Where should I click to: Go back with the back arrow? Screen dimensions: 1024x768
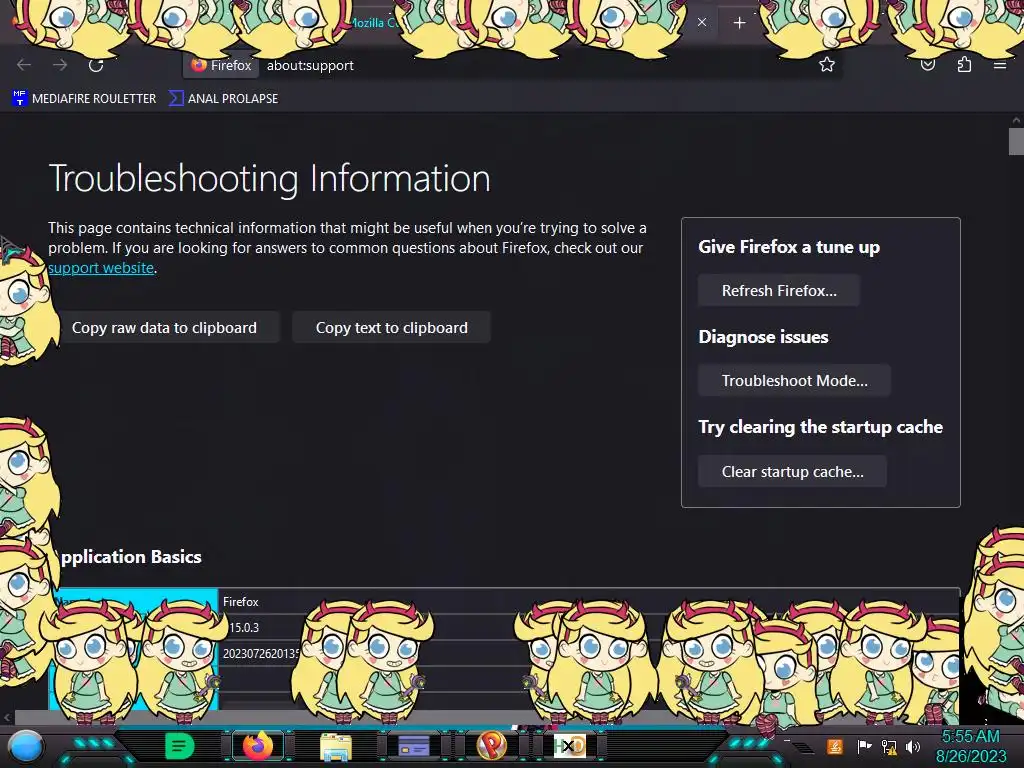[24, 65]
